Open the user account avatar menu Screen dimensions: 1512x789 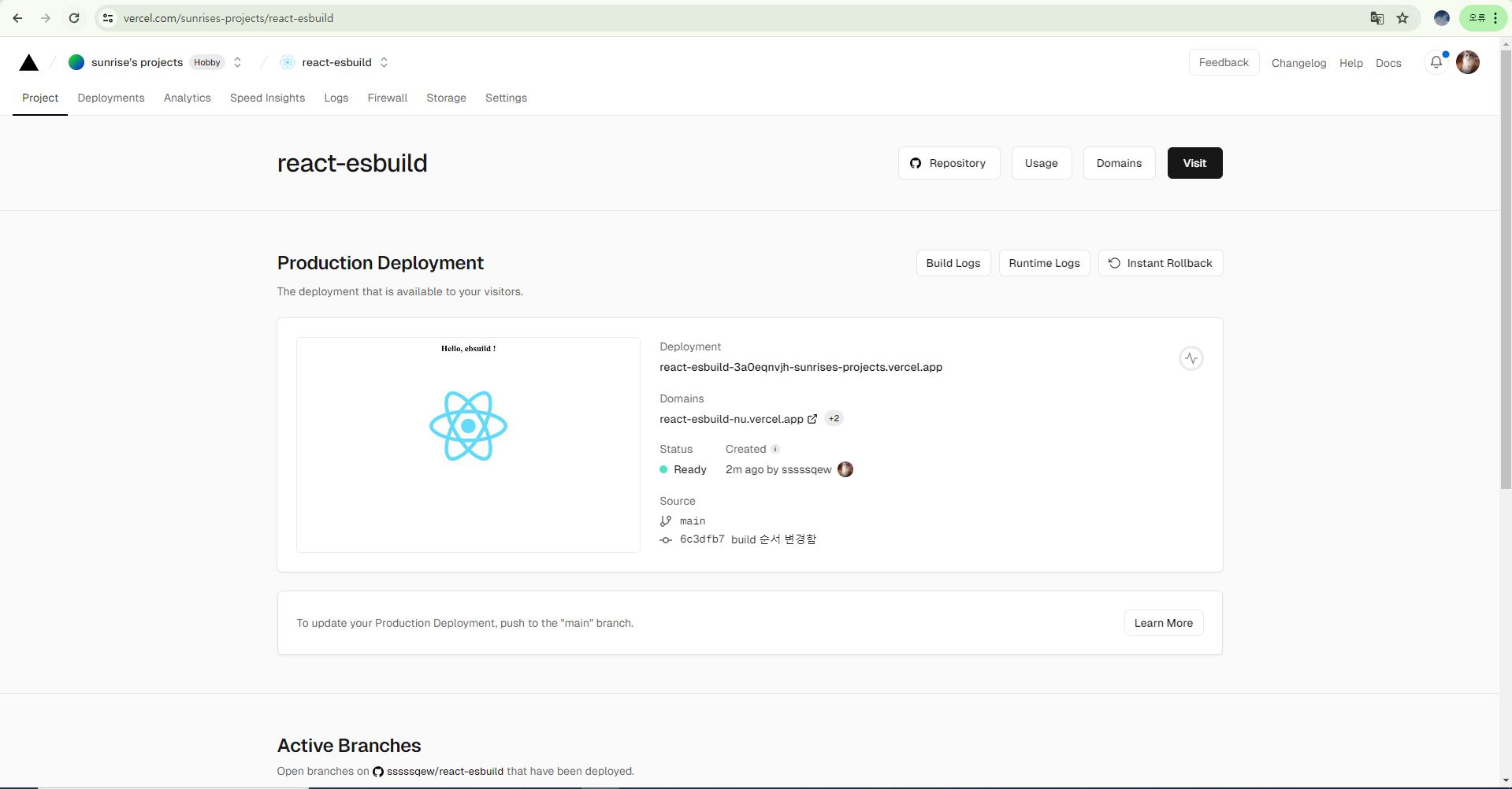tap(1467, 62)
